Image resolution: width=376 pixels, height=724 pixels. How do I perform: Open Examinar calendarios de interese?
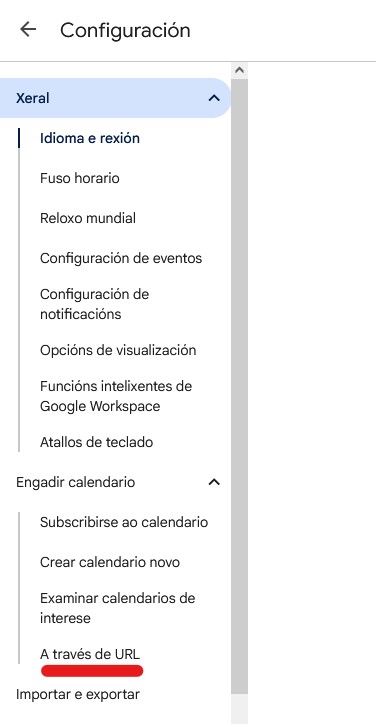click(117, 608)
